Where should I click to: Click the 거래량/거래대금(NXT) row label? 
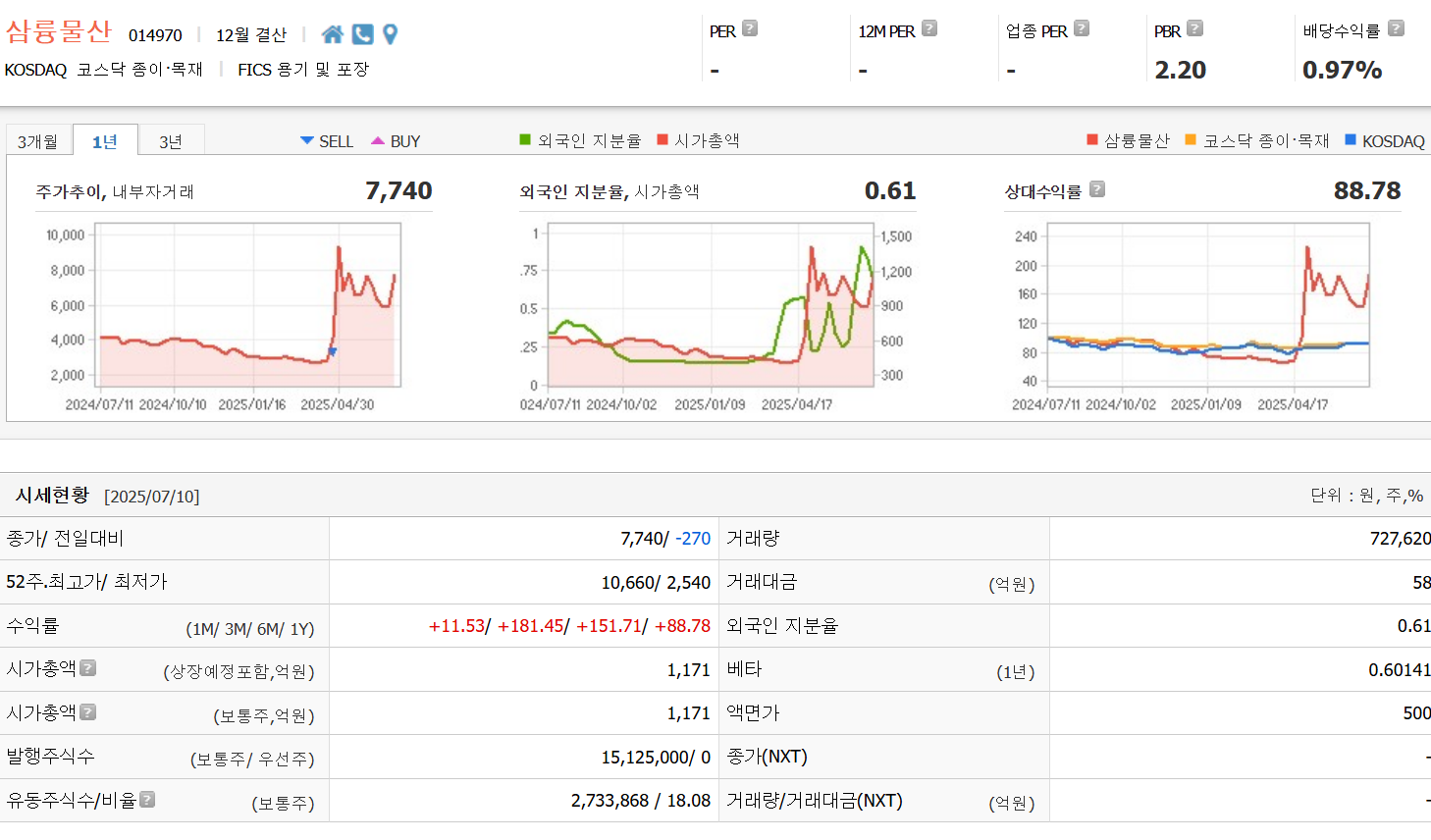[815, 801]
